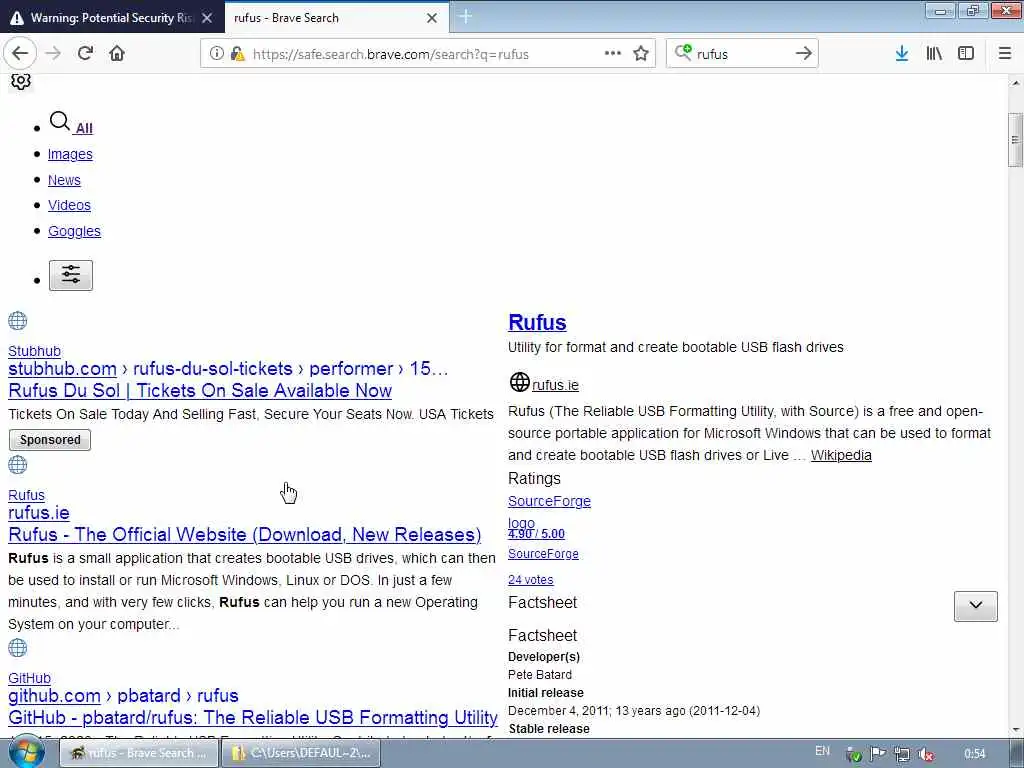Open Action Center flag tray icon
The width and height of the screenshot is (1024, 768).
click(878, 754)
